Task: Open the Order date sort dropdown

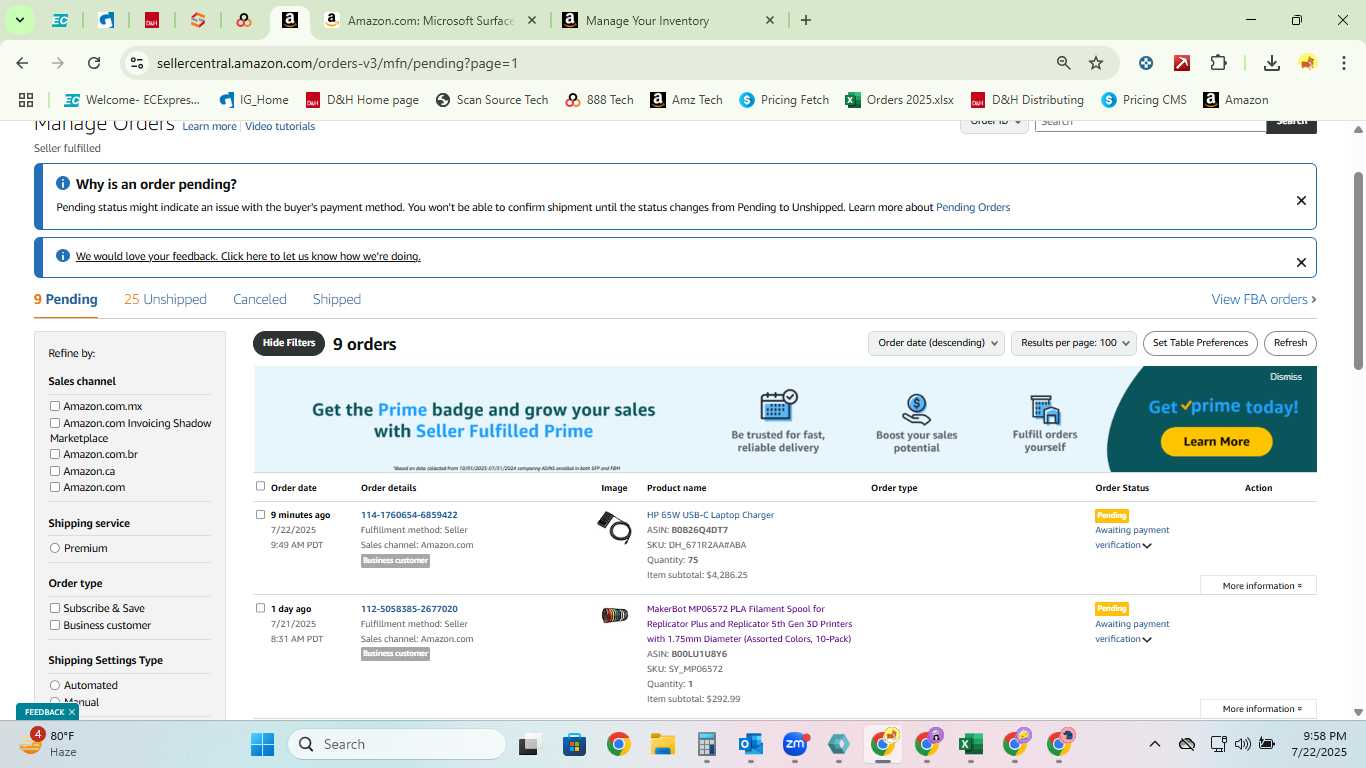Action: point(936,343)
